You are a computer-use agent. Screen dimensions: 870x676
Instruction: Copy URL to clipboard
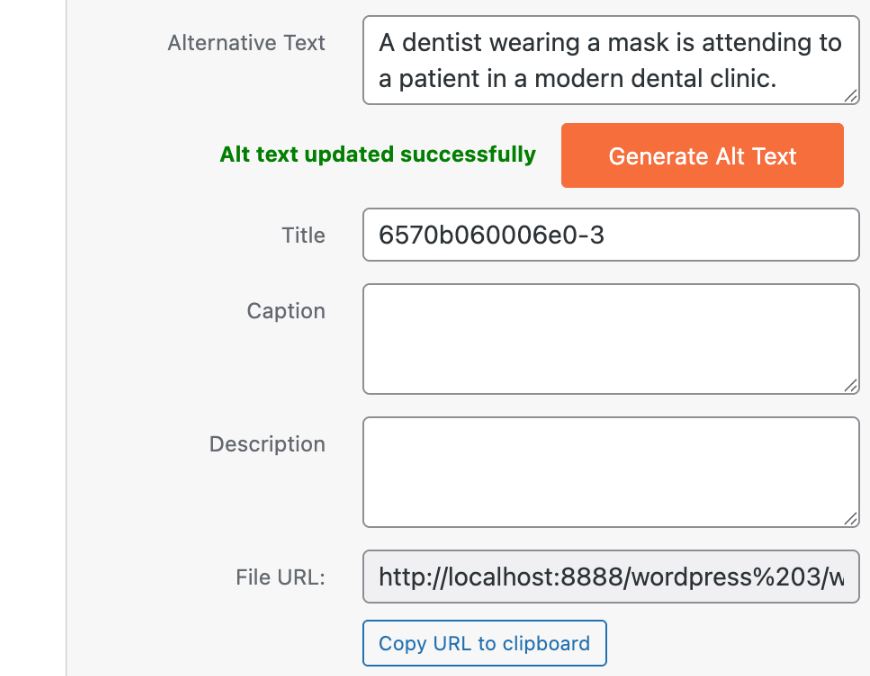484,643
